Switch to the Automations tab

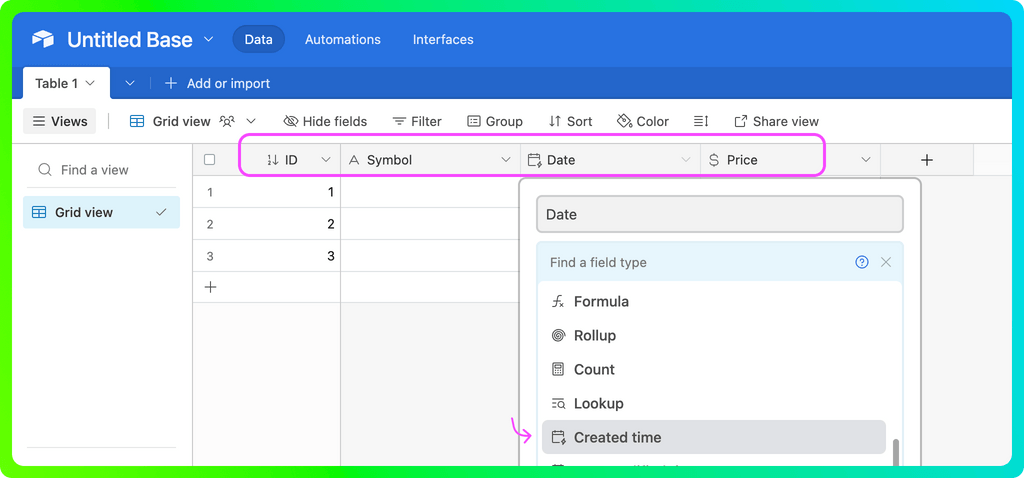click(x=342, y=39)
